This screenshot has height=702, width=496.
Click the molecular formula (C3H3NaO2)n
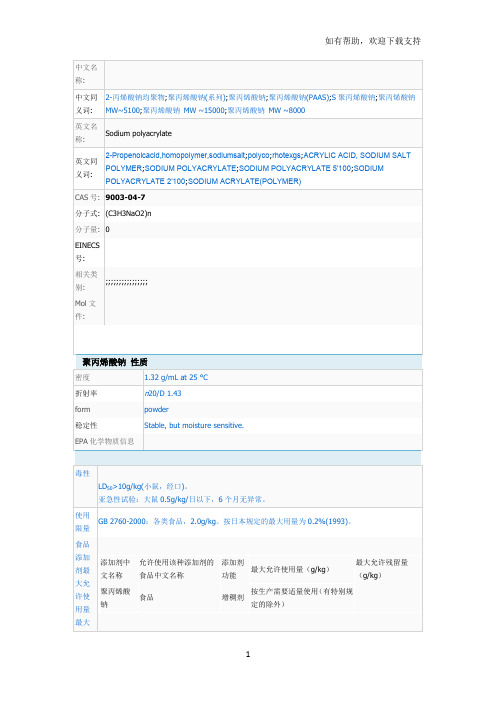click(x=128, y=214)
